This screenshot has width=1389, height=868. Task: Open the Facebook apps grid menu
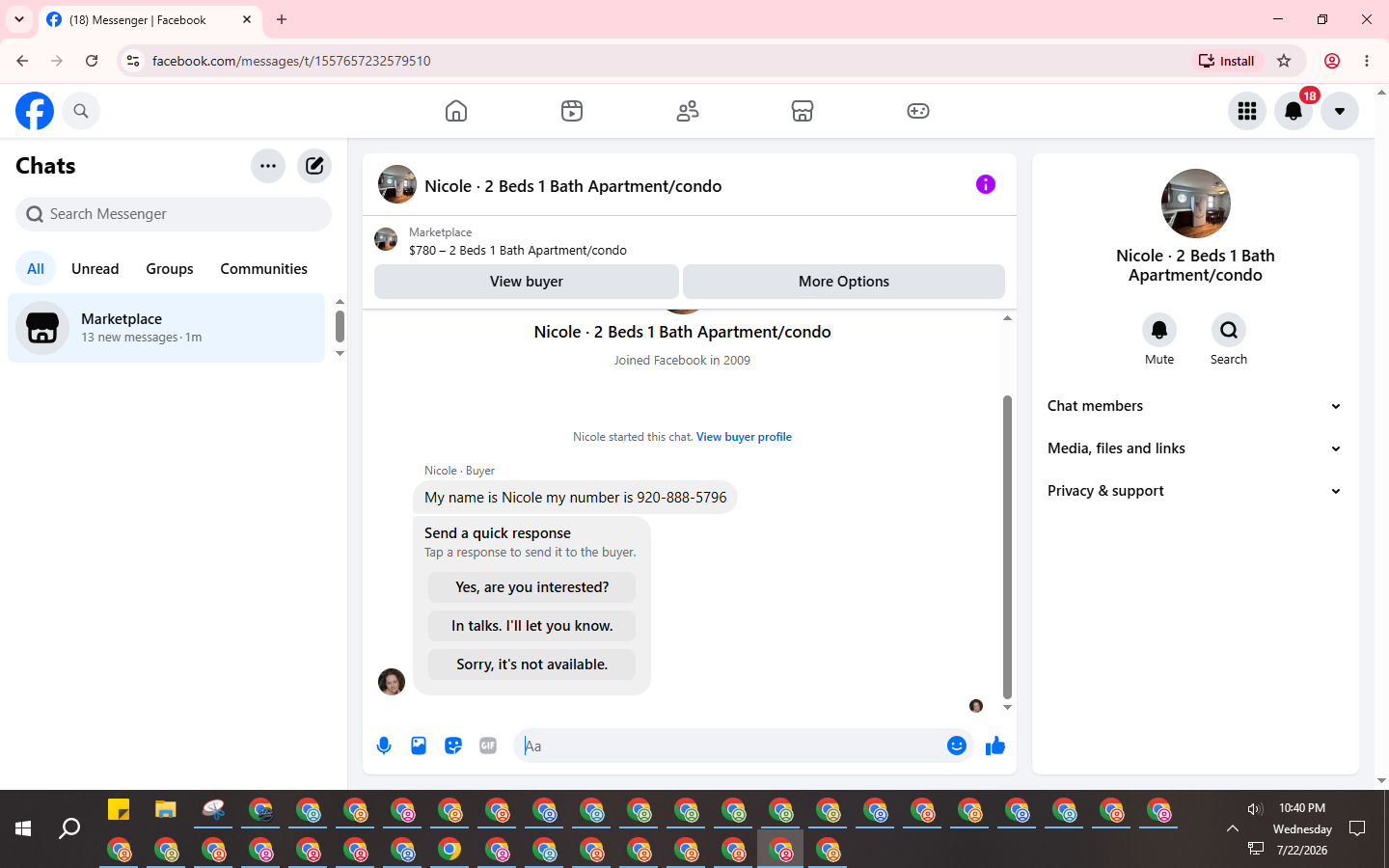(x=1247, y=111)
